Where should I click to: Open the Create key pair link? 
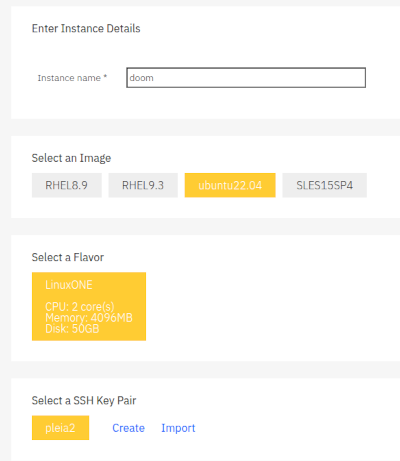[128, 428]
